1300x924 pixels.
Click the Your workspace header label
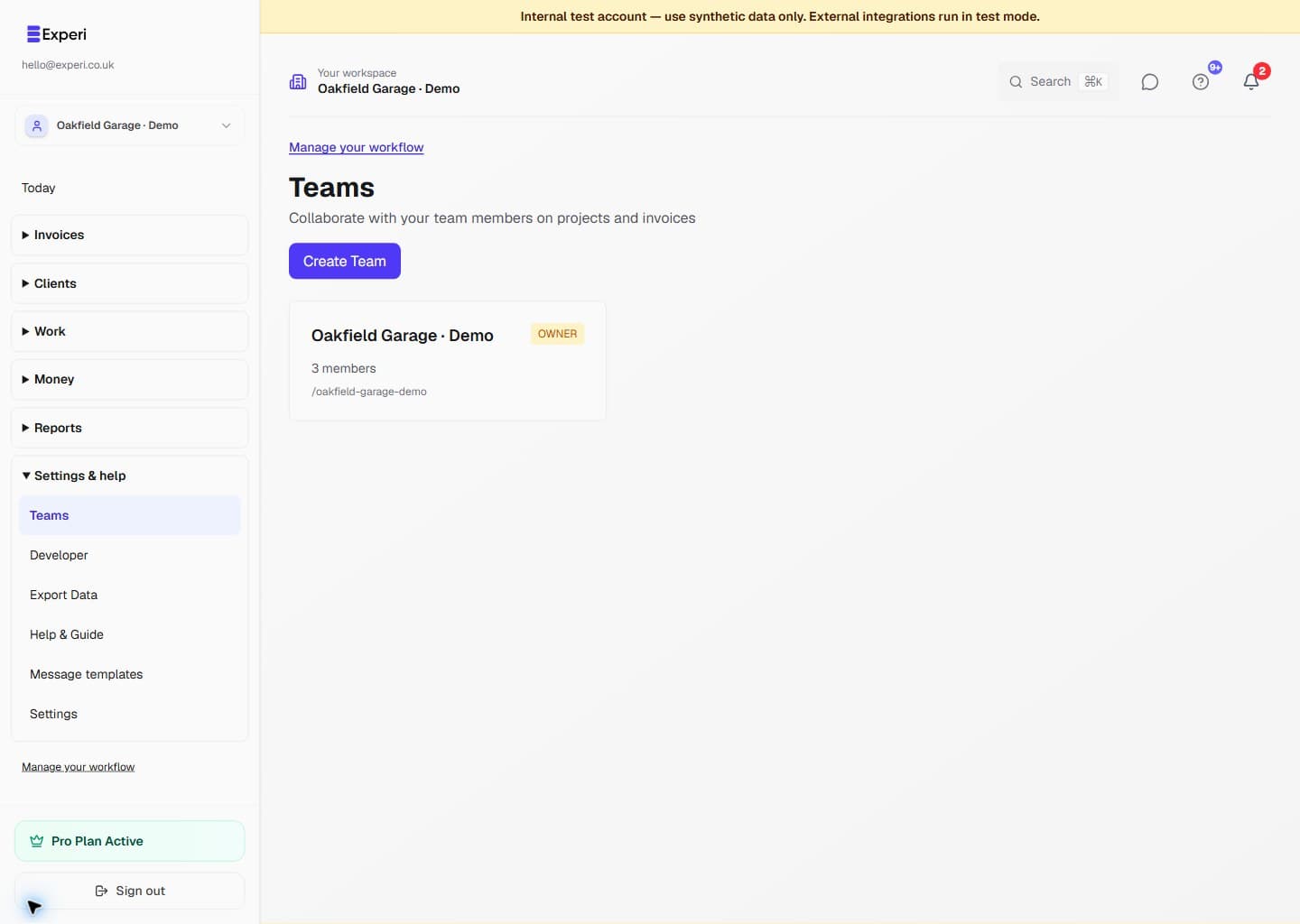tap(357, 73)
